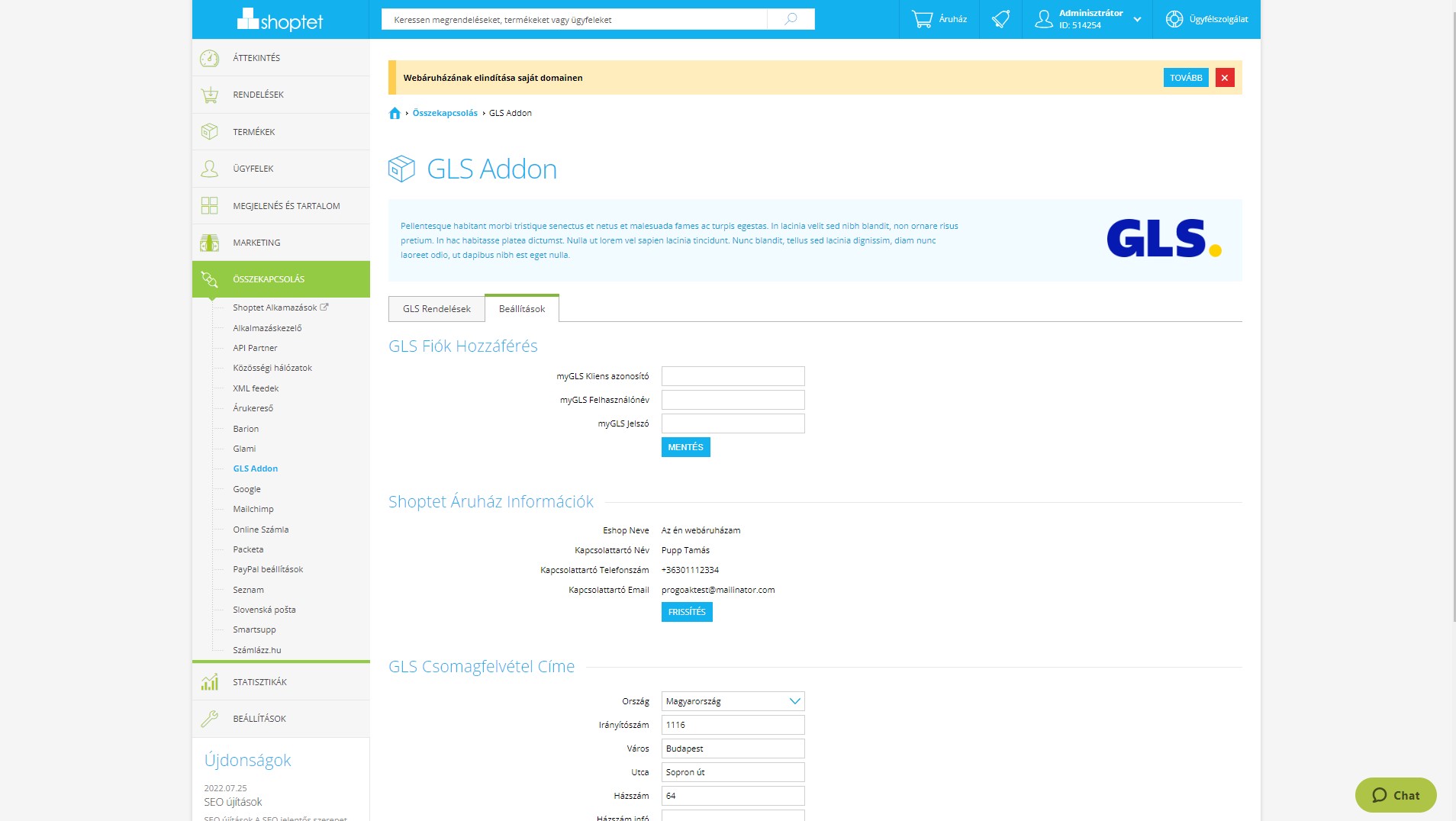Open Packeta submenu link
The height and width of the screenshot is (821, 1456).
tap(248, 549)
